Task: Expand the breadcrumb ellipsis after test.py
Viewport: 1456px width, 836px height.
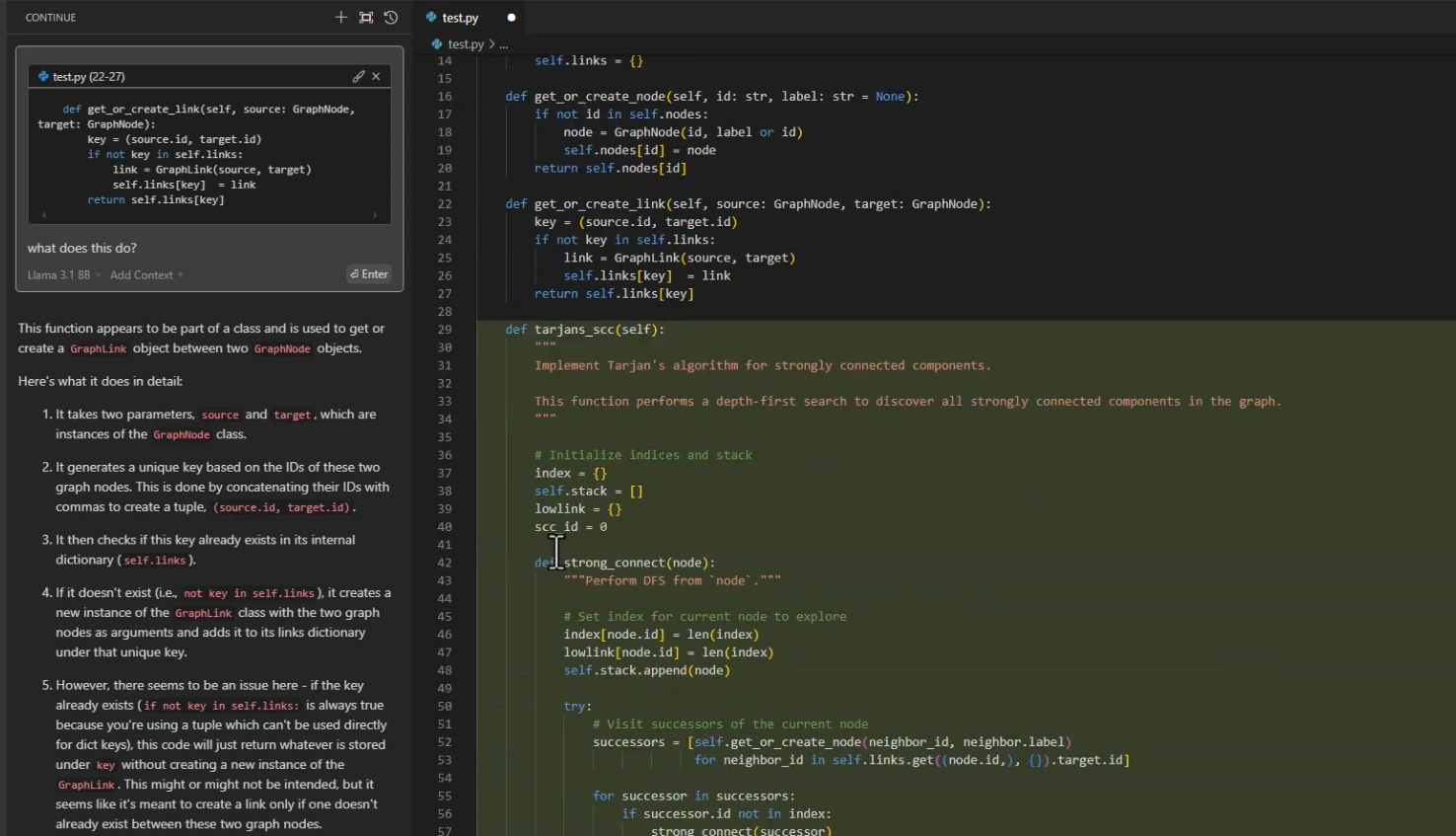Action: tap(503, 44)
